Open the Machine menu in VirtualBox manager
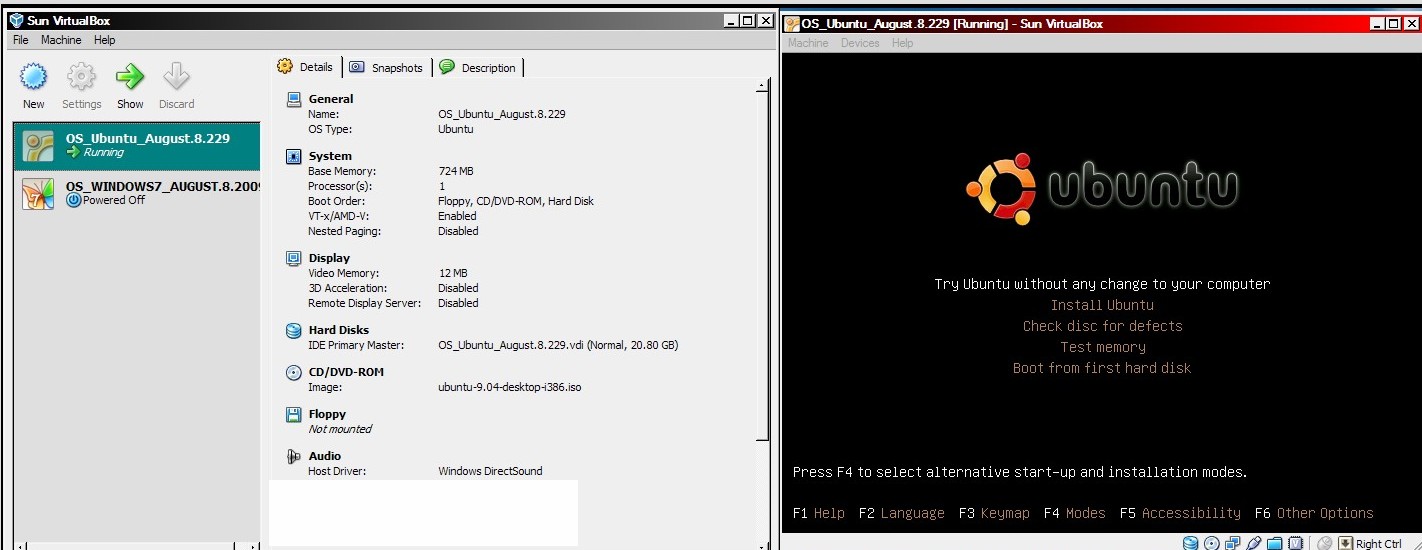This screenshot has height=550, width=1422. (61, 40)
